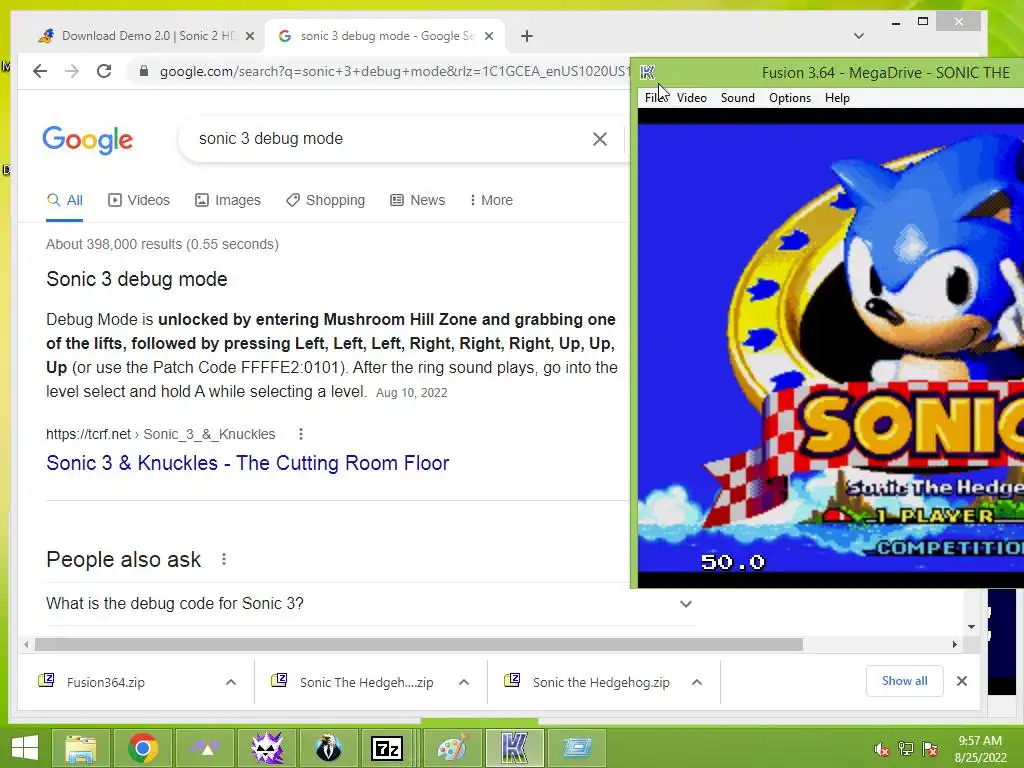This screenshot has height=768, width=1024.
Task: Open Fusion's Options menu
Action: tap(790, 98)
